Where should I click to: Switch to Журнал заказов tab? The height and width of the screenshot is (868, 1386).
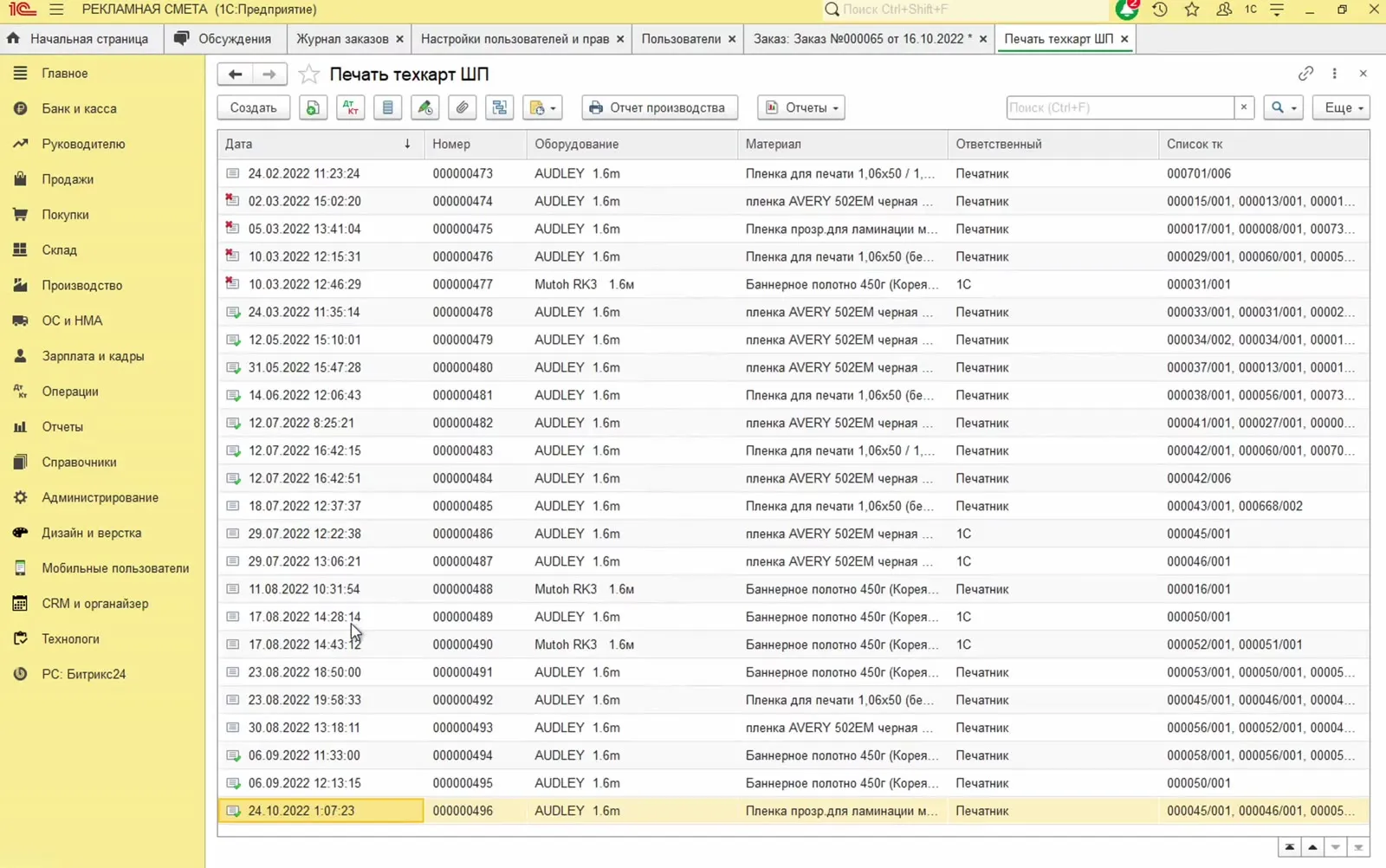point(342,39)
